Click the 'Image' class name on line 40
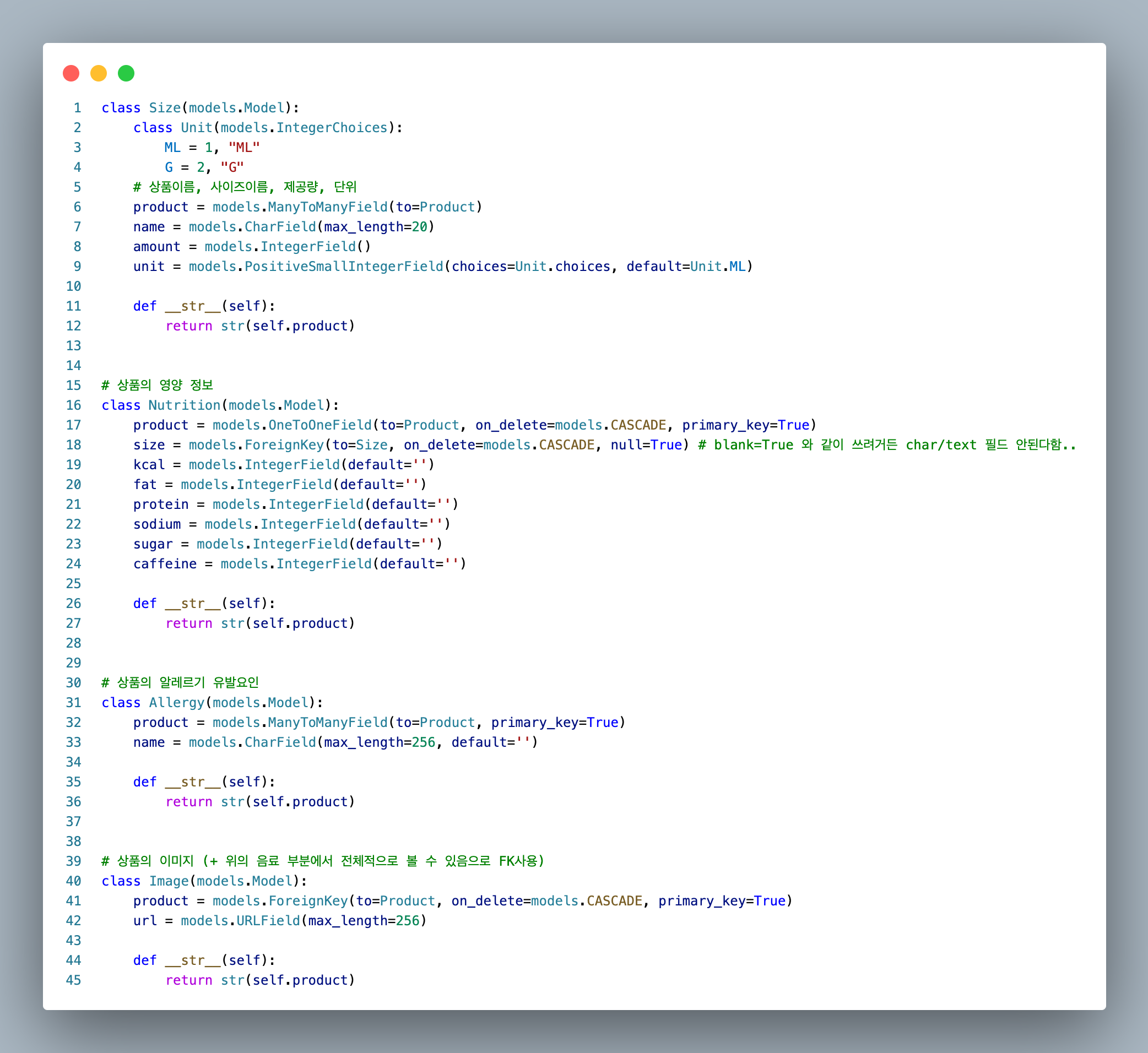 [x=169, y=881]
